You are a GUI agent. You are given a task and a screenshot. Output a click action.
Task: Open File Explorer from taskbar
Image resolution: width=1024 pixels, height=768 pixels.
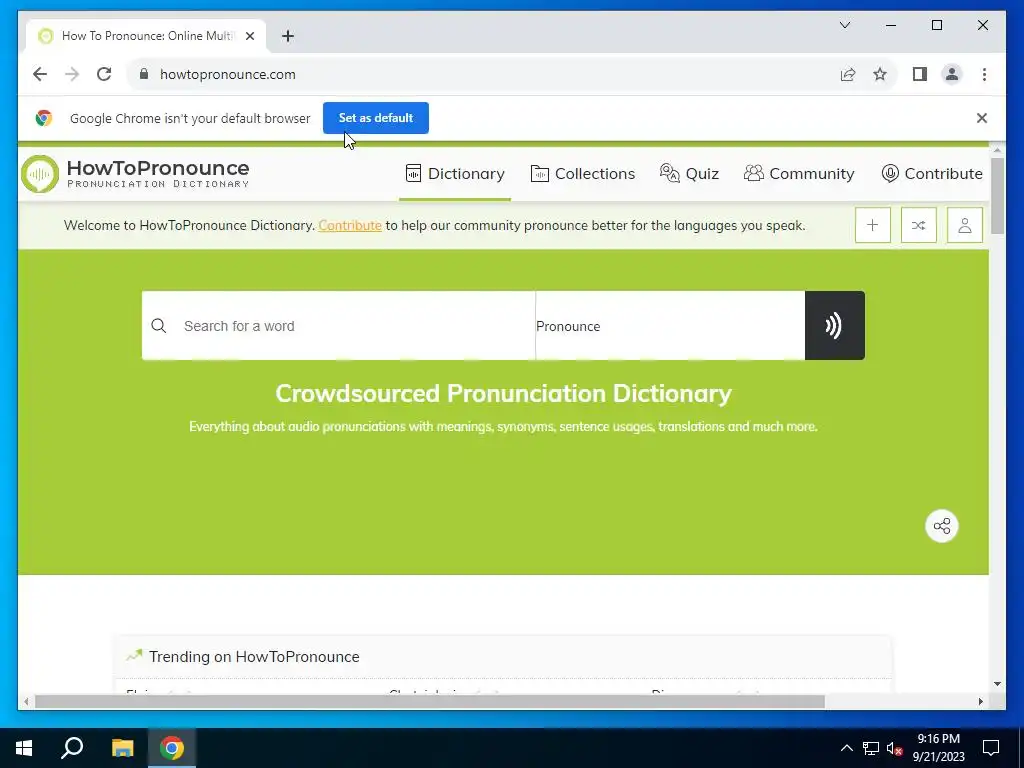(x=122, y=748)
